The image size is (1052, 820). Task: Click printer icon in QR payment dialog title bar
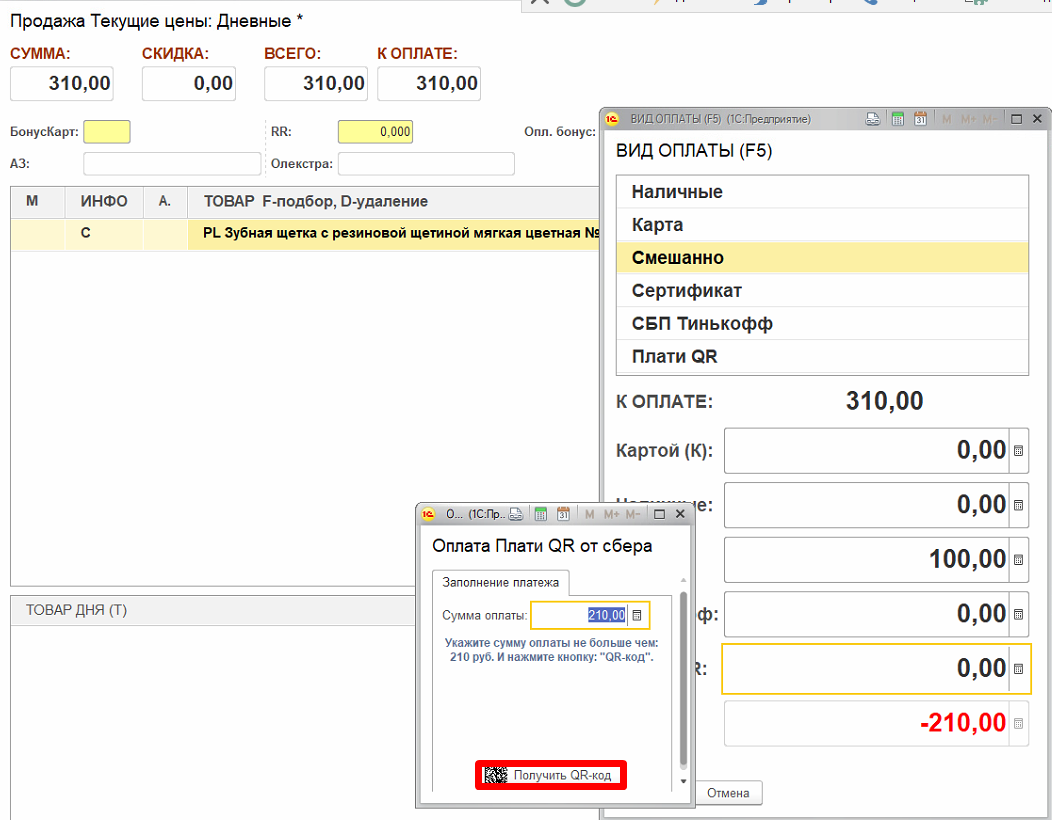(x=516, y=514)
